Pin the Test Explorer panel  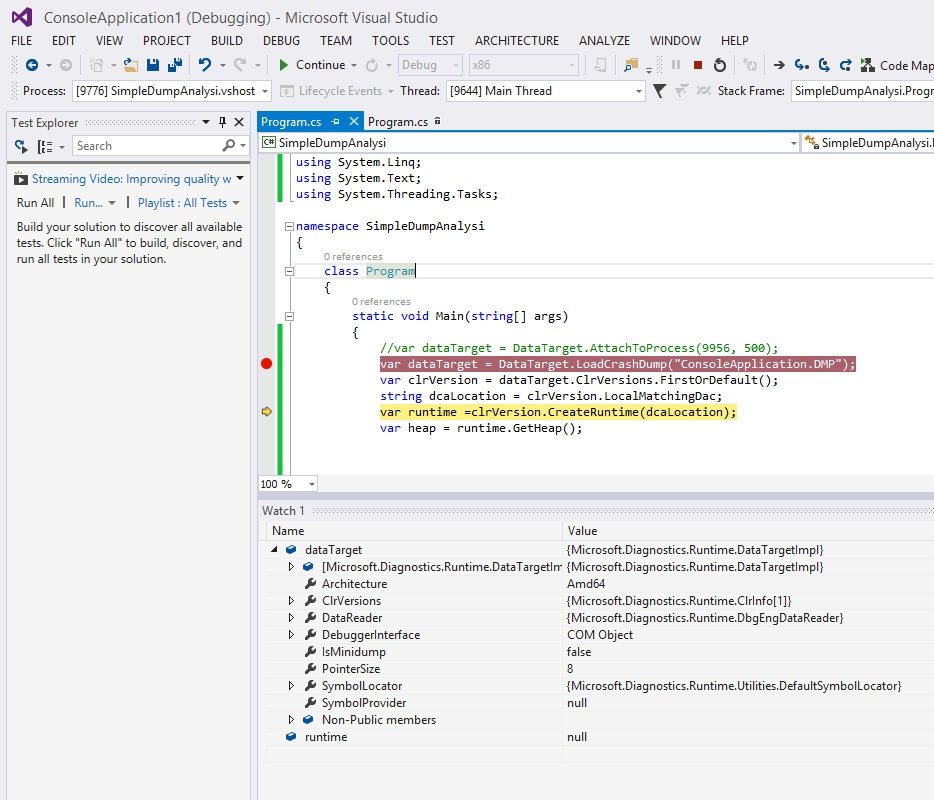click(x=222, y=122)
